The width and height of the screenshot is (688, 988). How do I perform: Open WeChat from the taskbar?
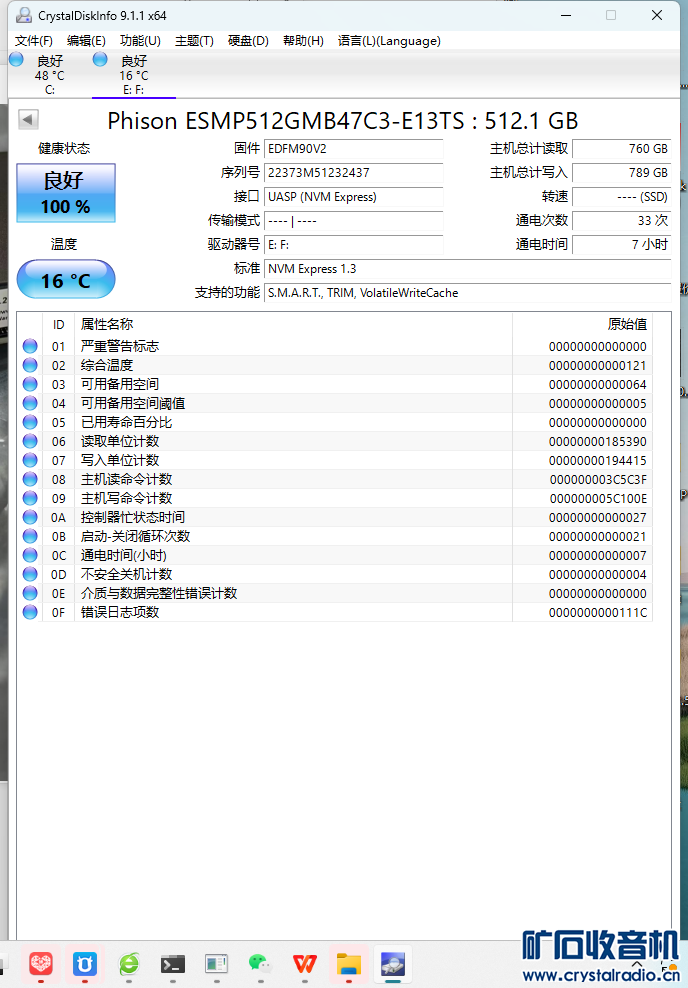pyautogui.click(x=260, y=963)
